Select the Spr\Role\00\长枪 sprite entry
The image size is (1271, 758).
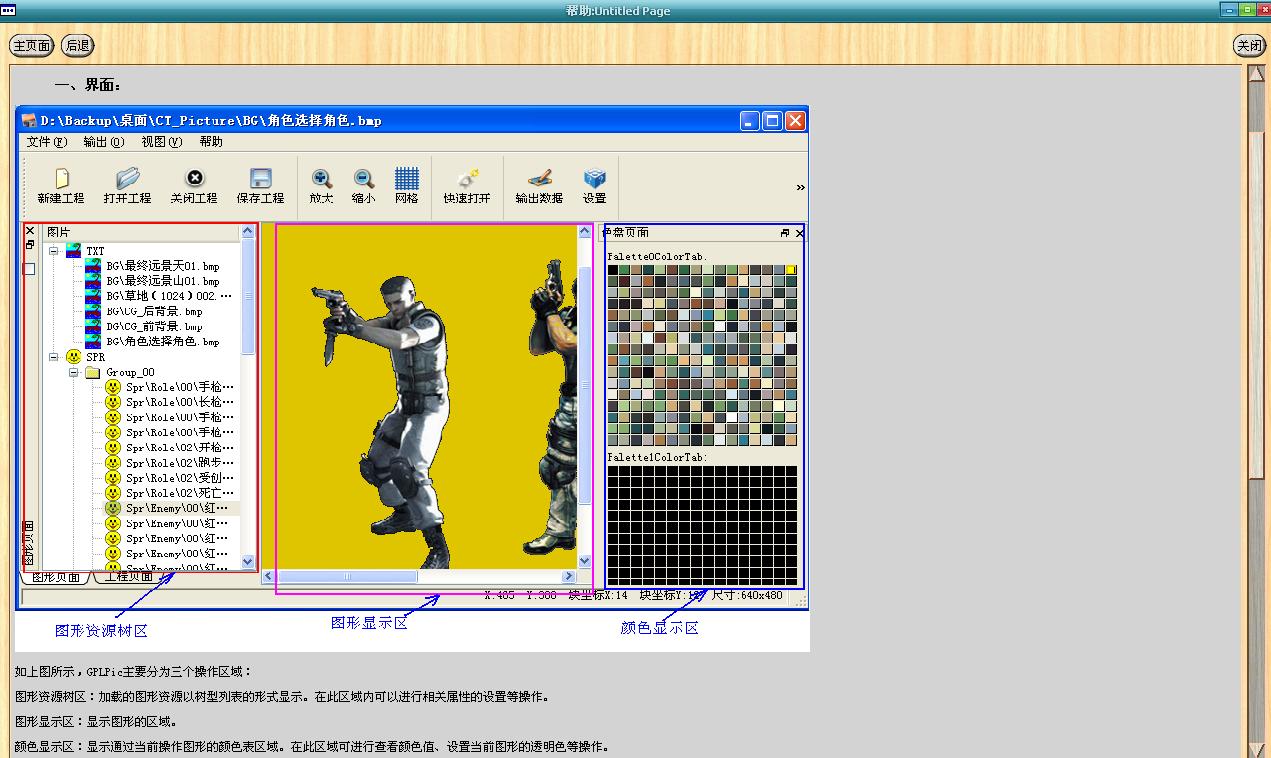pos(180,402)
